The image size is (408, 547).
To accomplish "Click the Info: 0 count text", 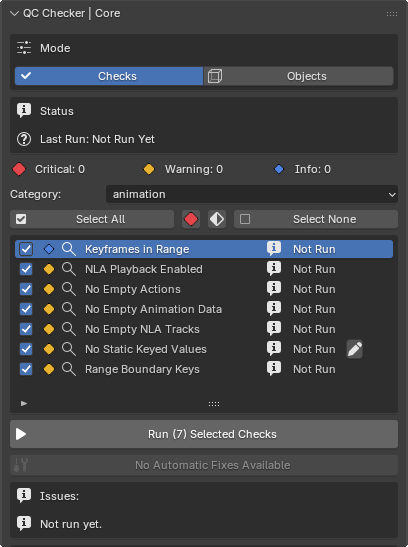I will [313, 169].
